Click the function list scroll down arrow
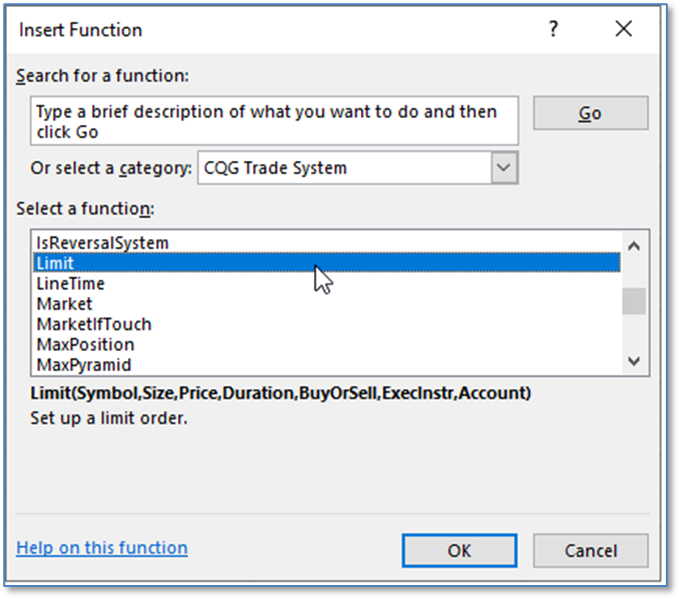Image resolution: width=681 pixels, height=599 pixels. click(x=633, y=361)
